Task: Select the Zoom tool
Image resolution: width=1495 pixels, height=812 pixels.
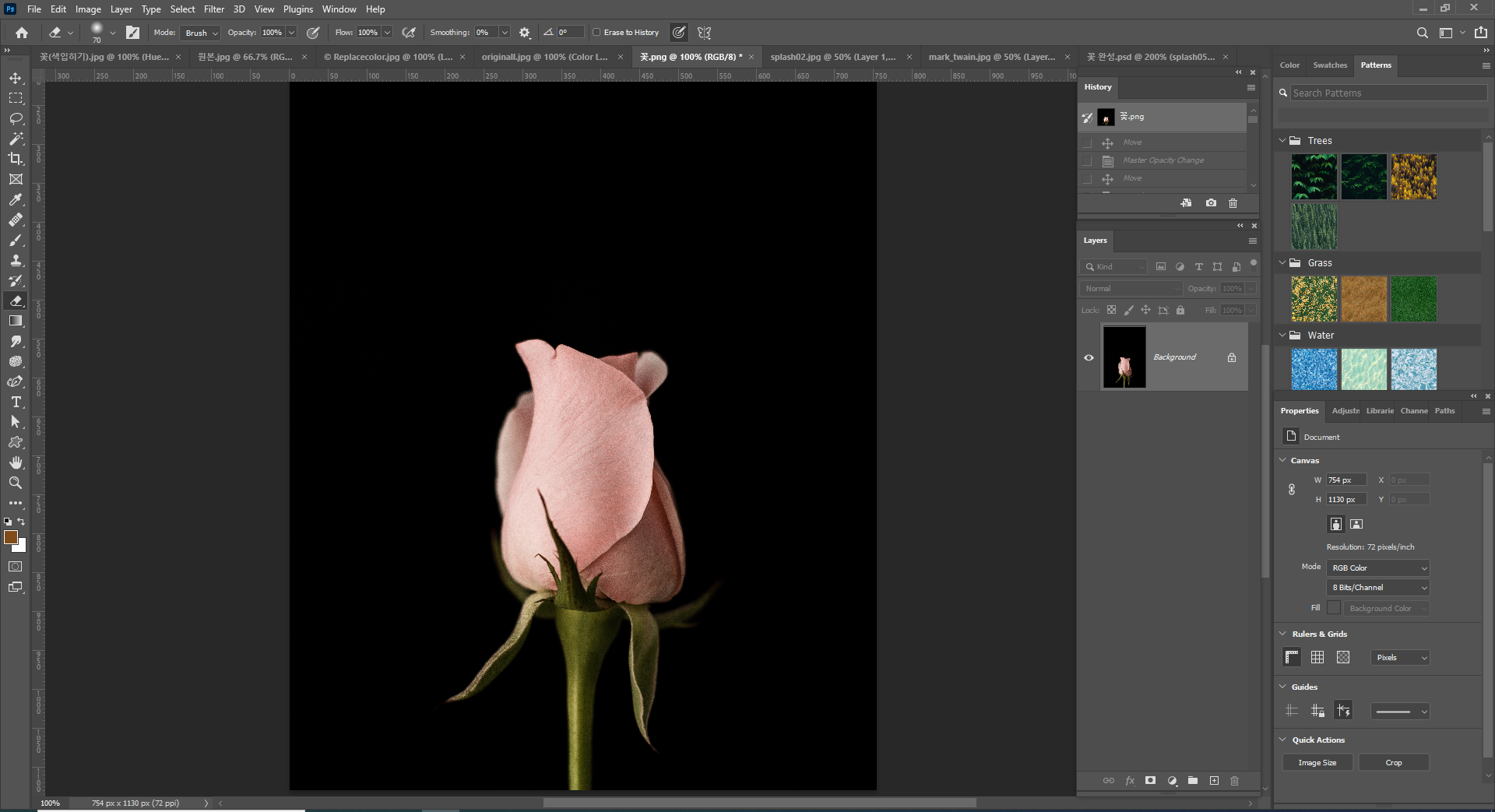Action: (x=16, y=483)
